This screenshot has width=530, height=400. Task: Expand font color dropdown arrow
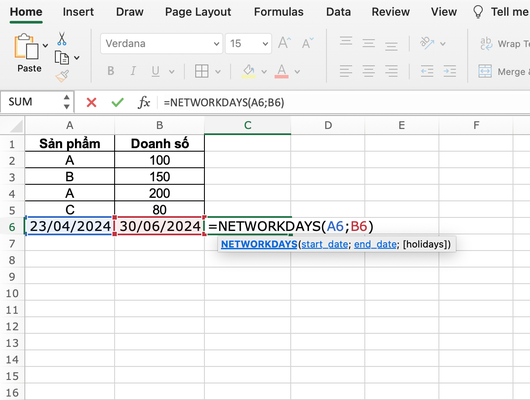coord(297,72)
